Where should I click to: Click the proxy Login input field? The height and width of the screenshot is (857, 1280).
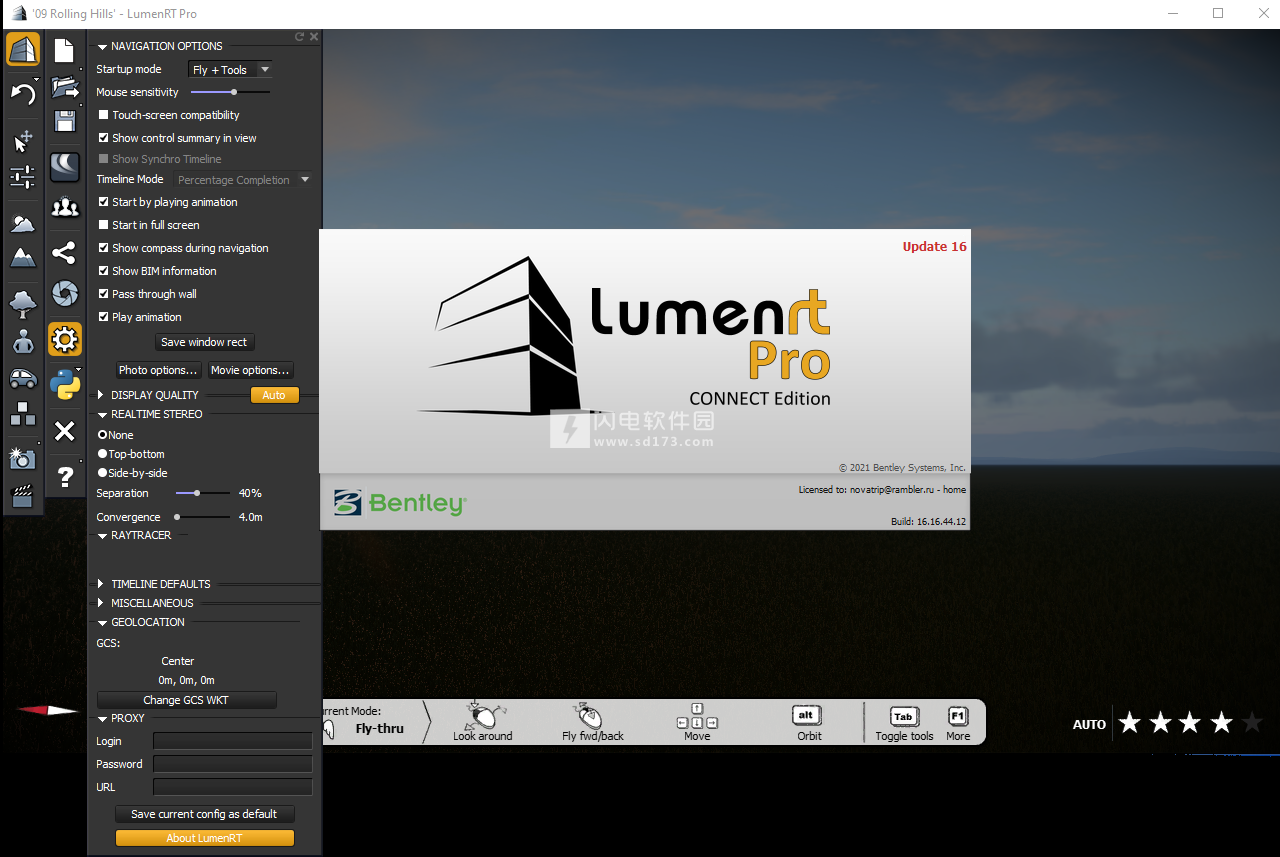[232, 741]
